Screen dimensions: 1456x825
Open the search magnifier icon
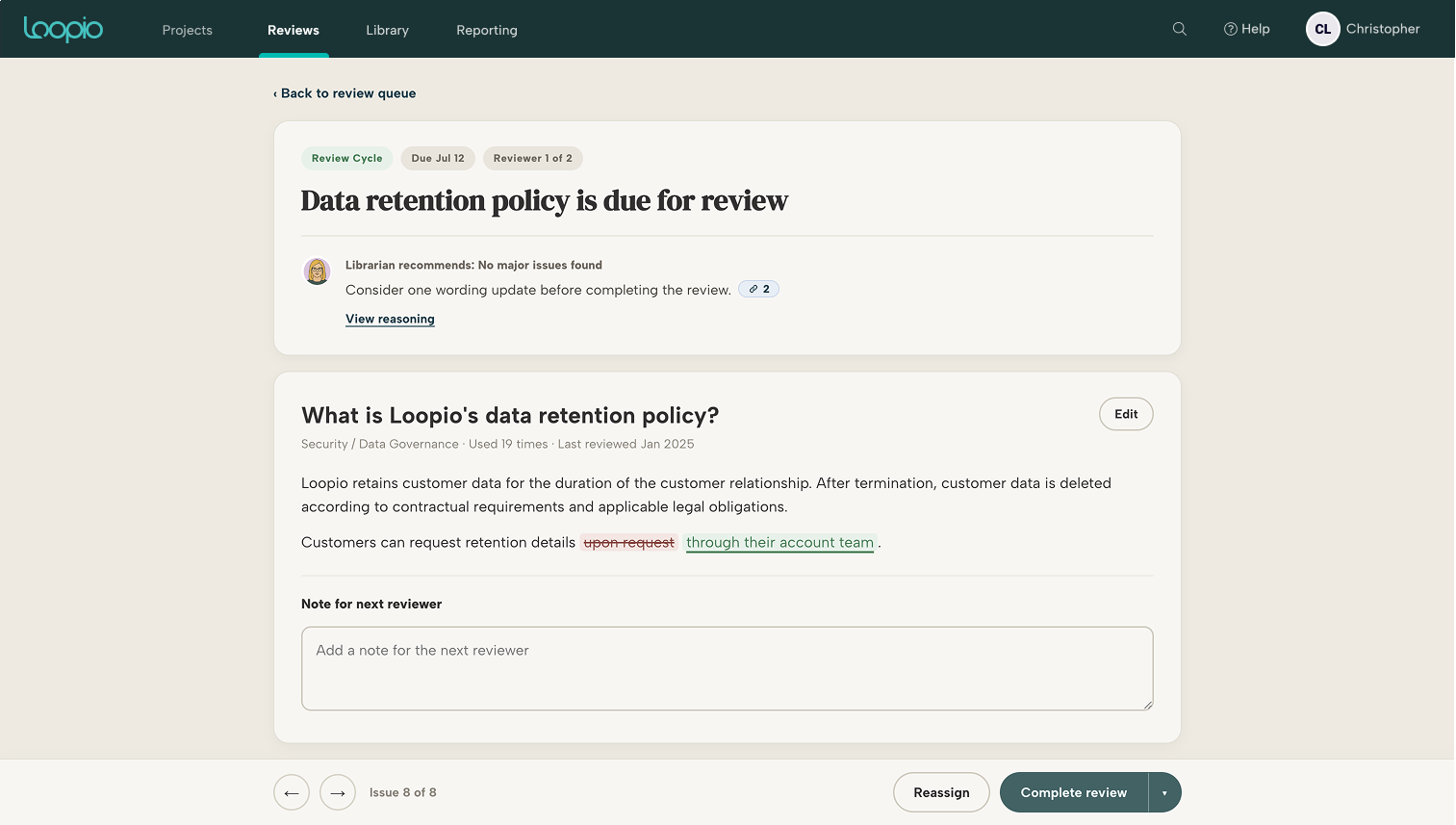tap(1179, 29)
